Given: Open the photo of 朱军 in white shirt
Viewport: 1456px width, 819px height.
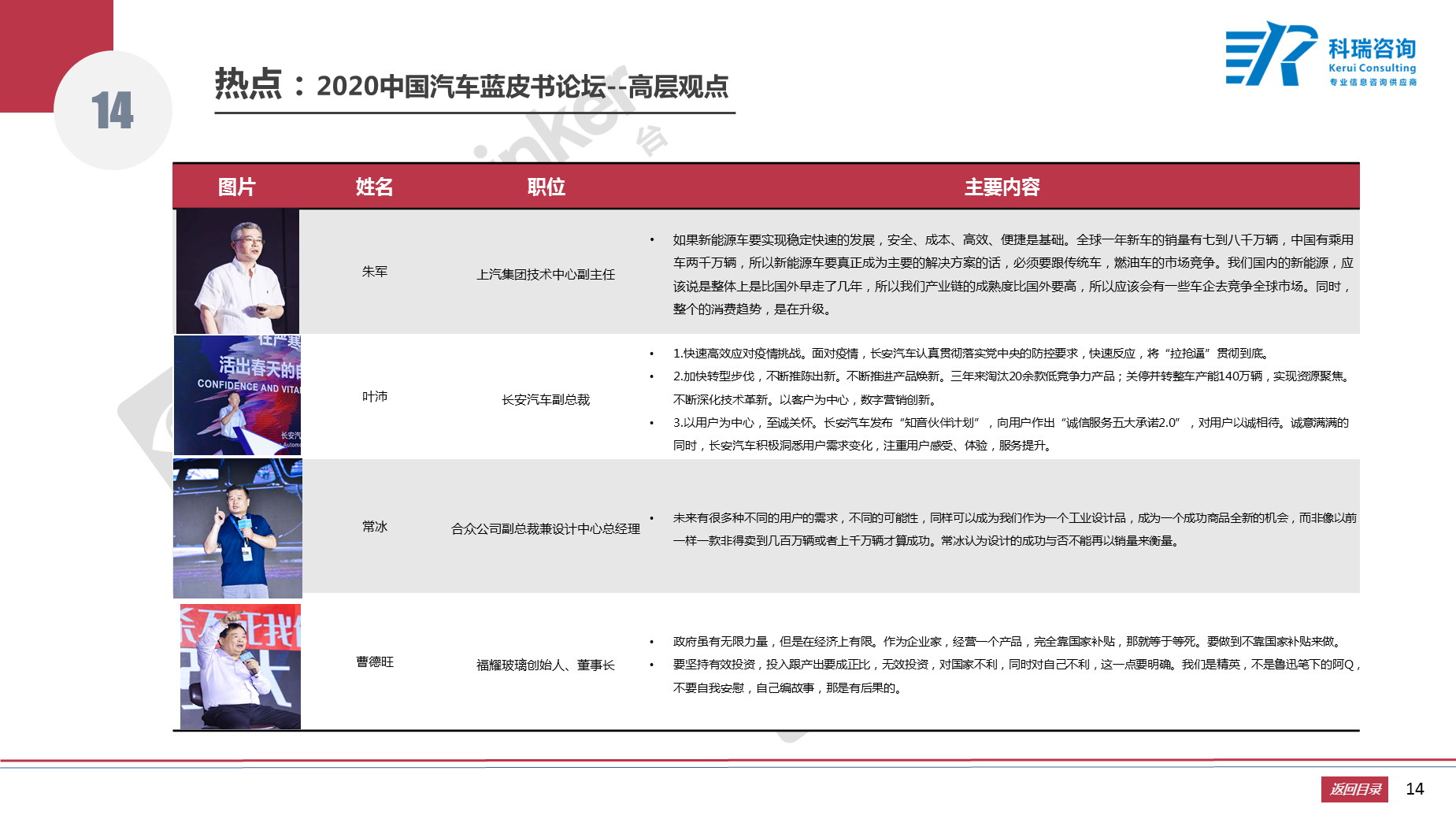Looking at the screenshot, I should click(x=237, y=271).
